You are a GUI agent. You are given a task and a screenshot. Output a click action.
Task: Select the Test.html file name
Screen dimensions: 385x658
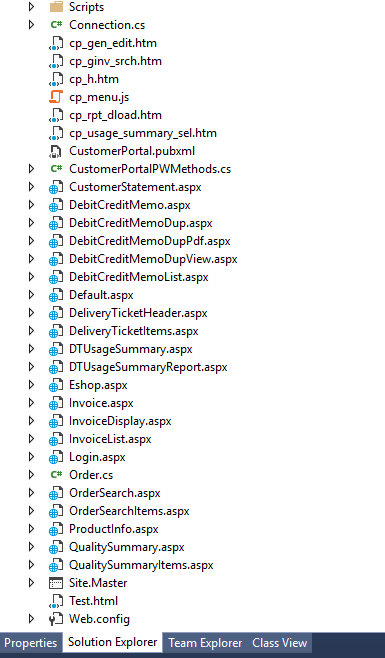pyautogui.click(x=94, y=601)
